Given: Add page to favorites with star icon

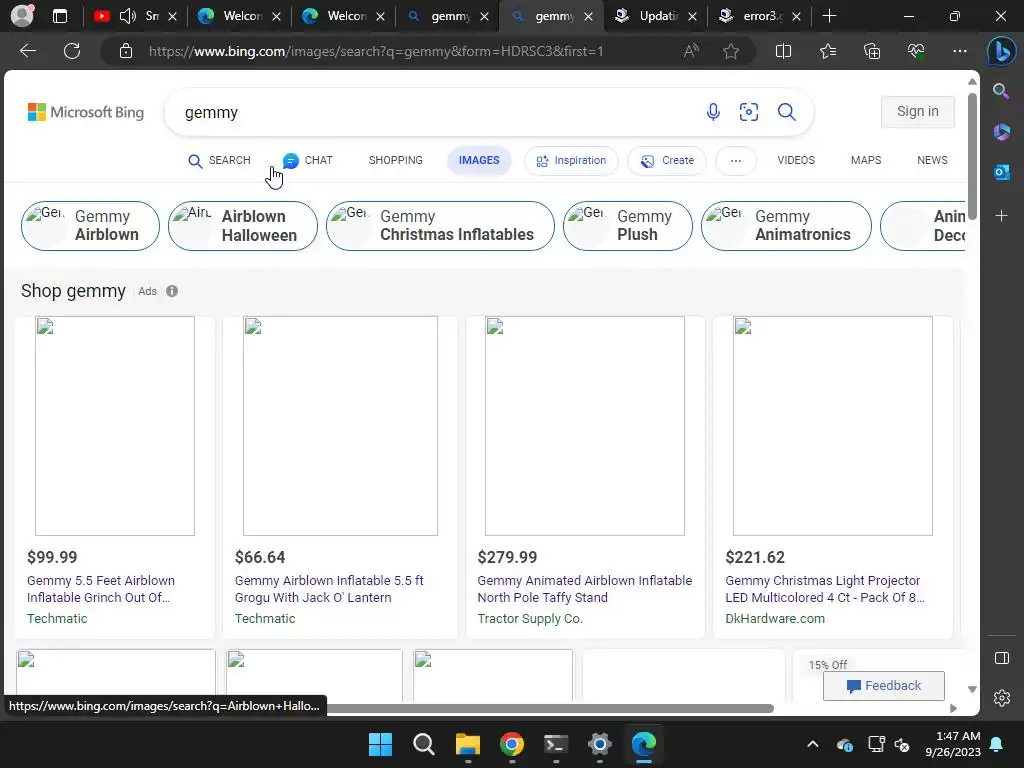Looking at the screenshot, I should coord(731,51).
